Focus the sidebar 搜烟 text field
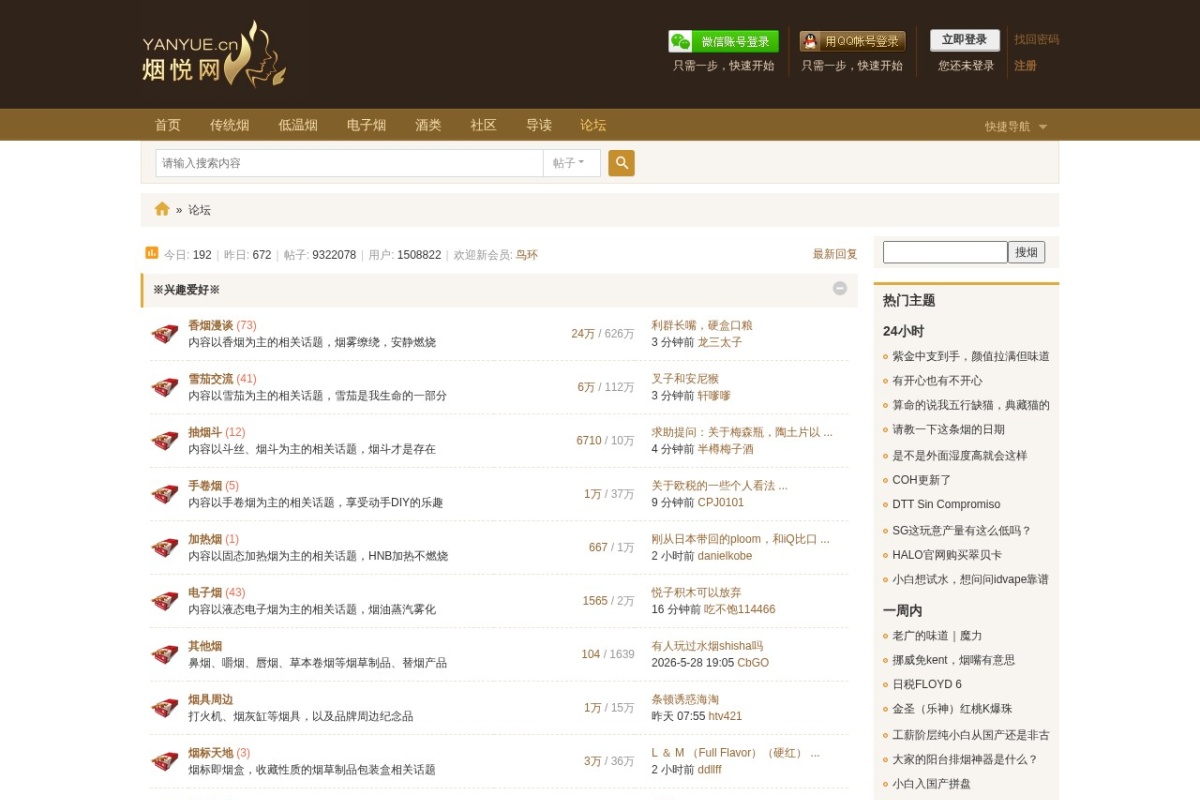 (945, 252)
